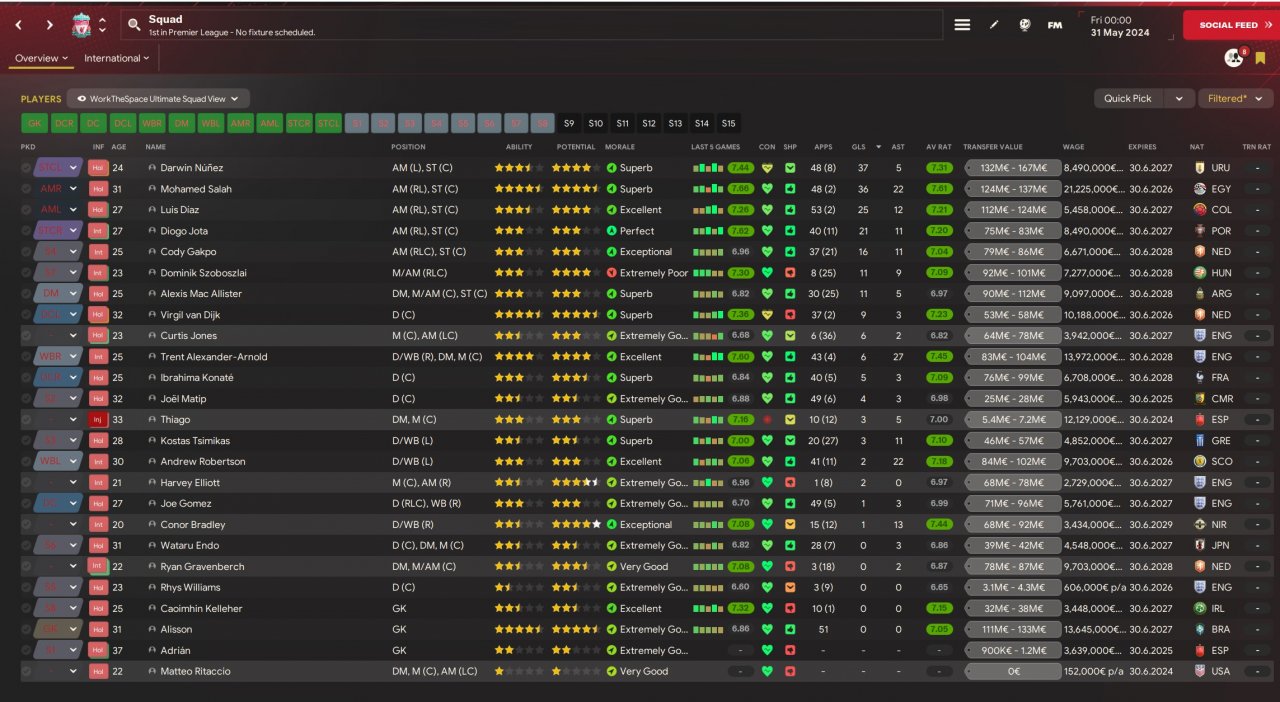Click Alisson's transfer value 111M€ - 133M€
The height and width of the screenshot is (702, 1280).
1012,630
